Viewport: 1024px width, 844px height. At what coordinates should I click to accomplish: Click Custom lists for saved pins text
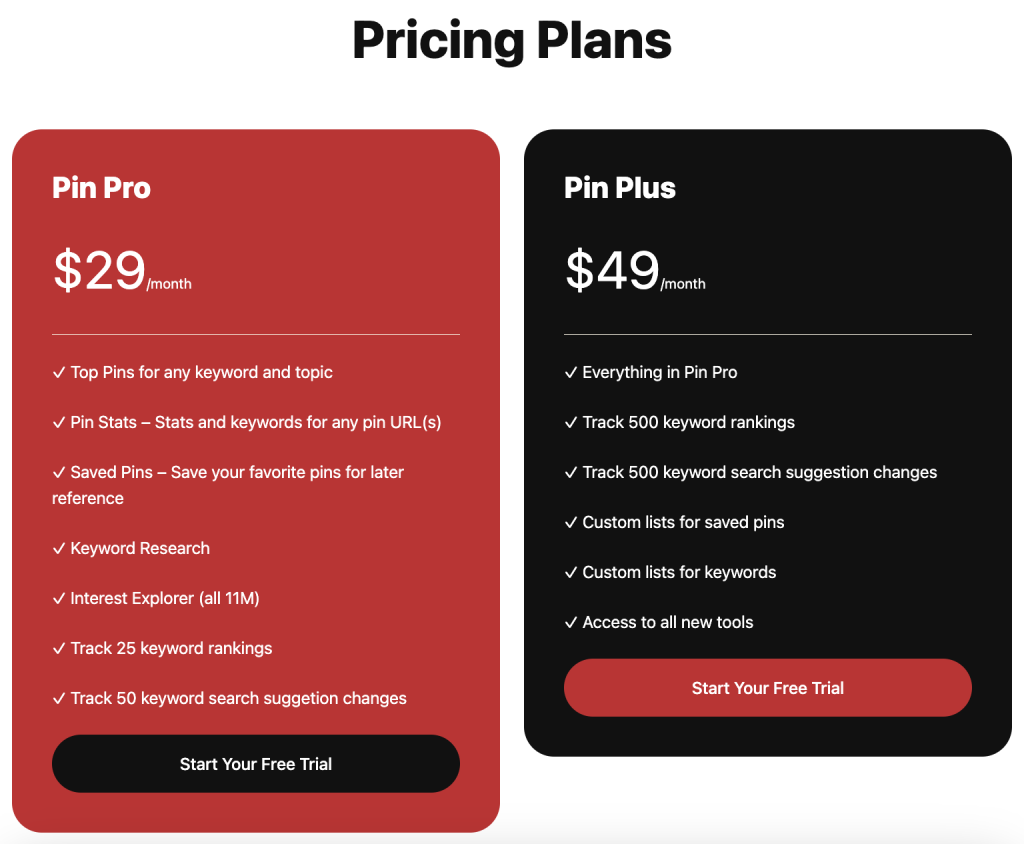tap(683, 523)
